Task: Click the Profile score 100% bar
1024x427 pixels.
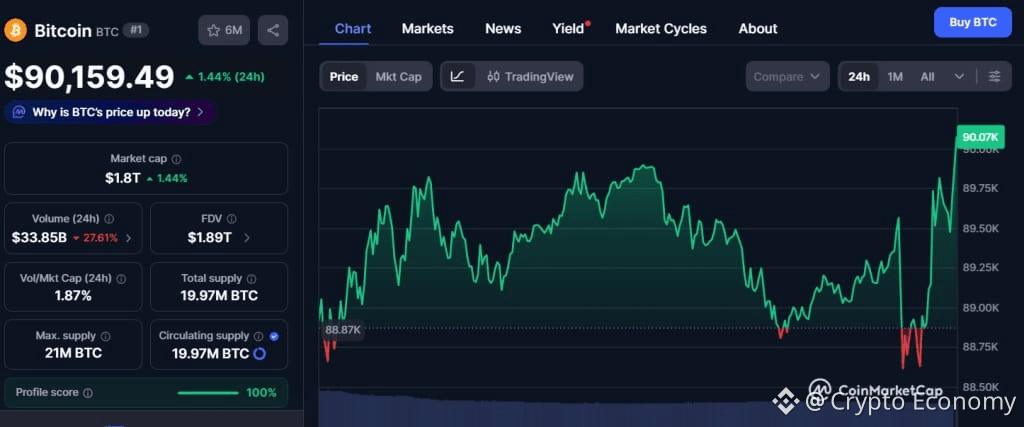Action: point(208,393)
